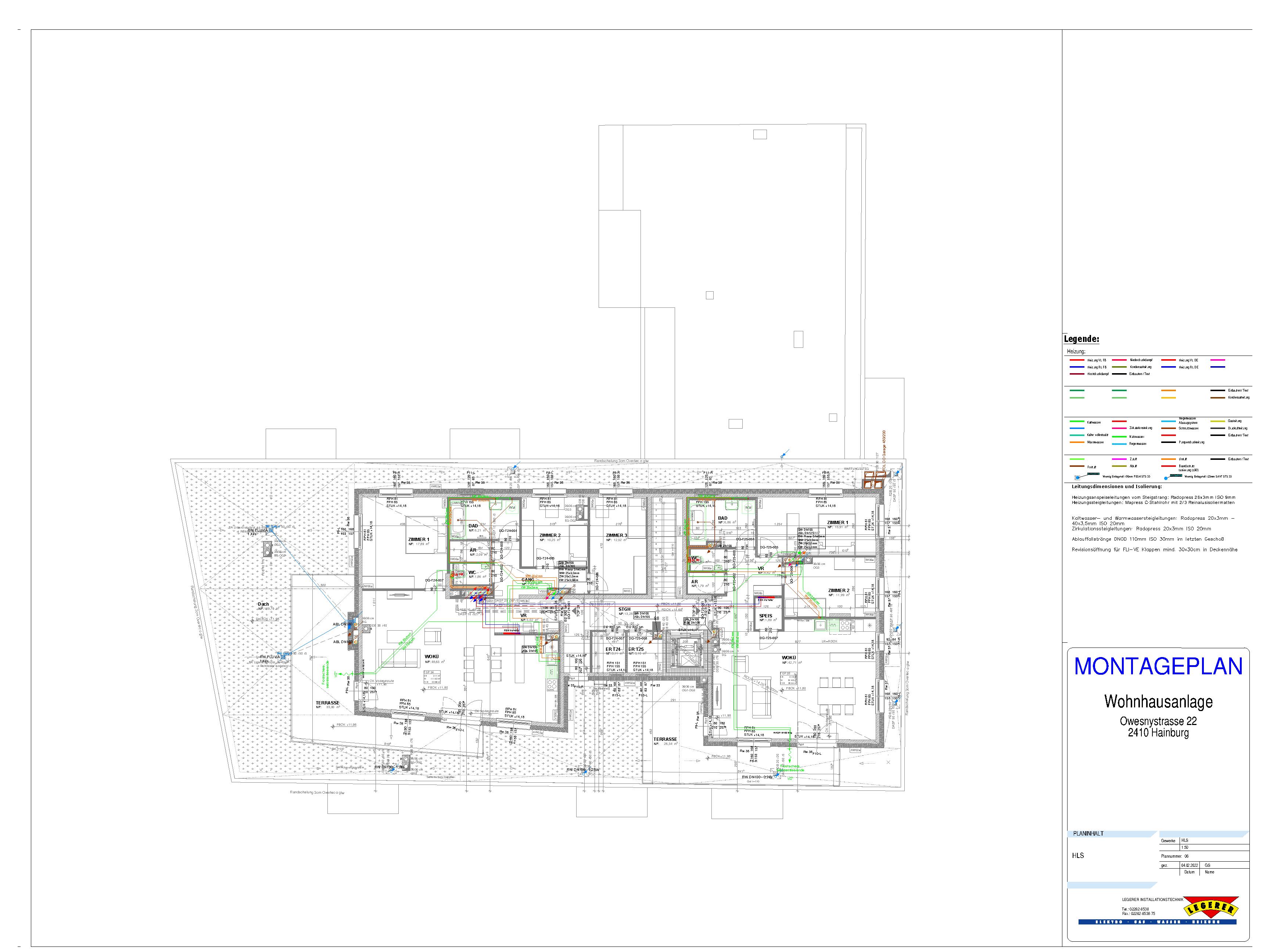Click the Schmutzwasser brown legend line
The image size is (1270, 952).
(1168, 428)
